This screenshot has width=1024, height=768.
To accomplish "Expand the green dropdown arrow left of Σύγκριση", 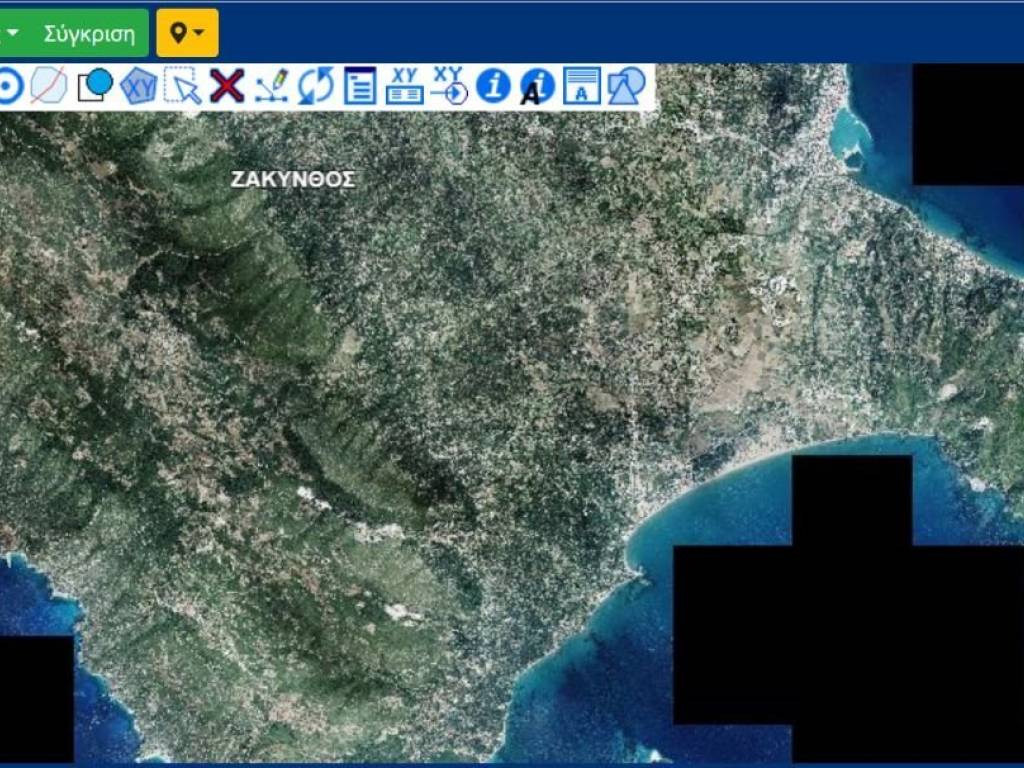I will (x=12, y=33).
